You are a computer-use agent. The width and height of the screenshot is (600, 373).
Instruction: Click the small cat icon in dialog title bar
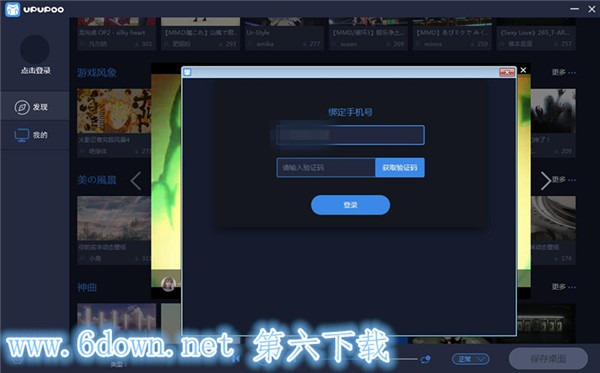point(187,72)
